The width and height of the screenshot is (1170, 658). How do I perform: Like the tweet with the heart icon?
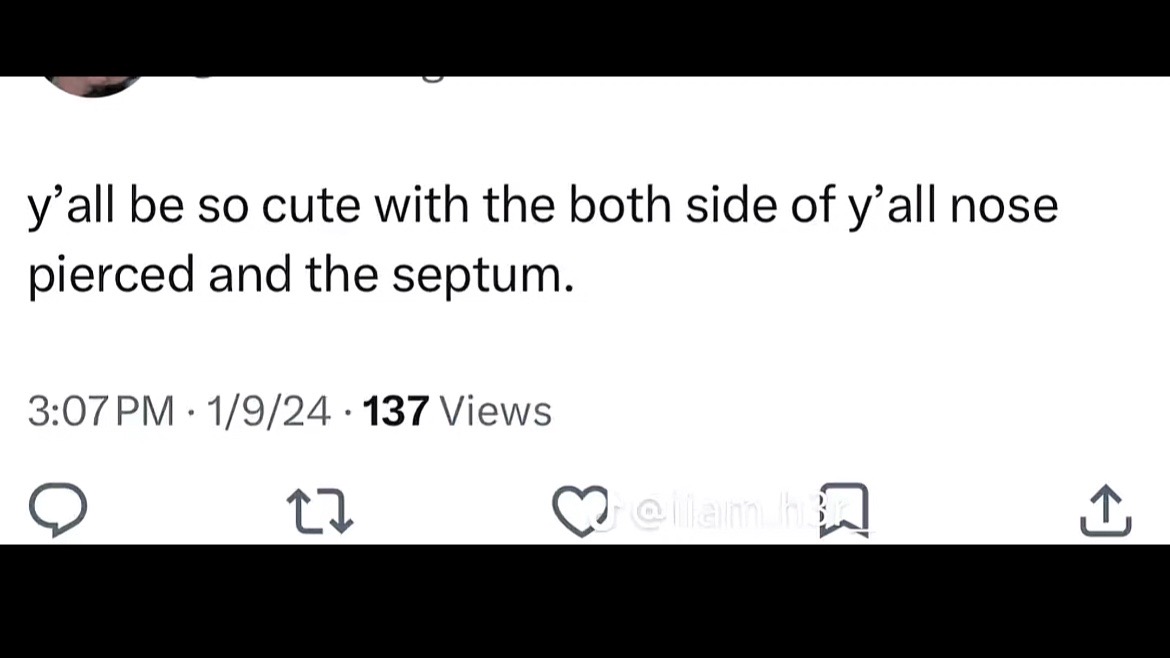[581, 511]
